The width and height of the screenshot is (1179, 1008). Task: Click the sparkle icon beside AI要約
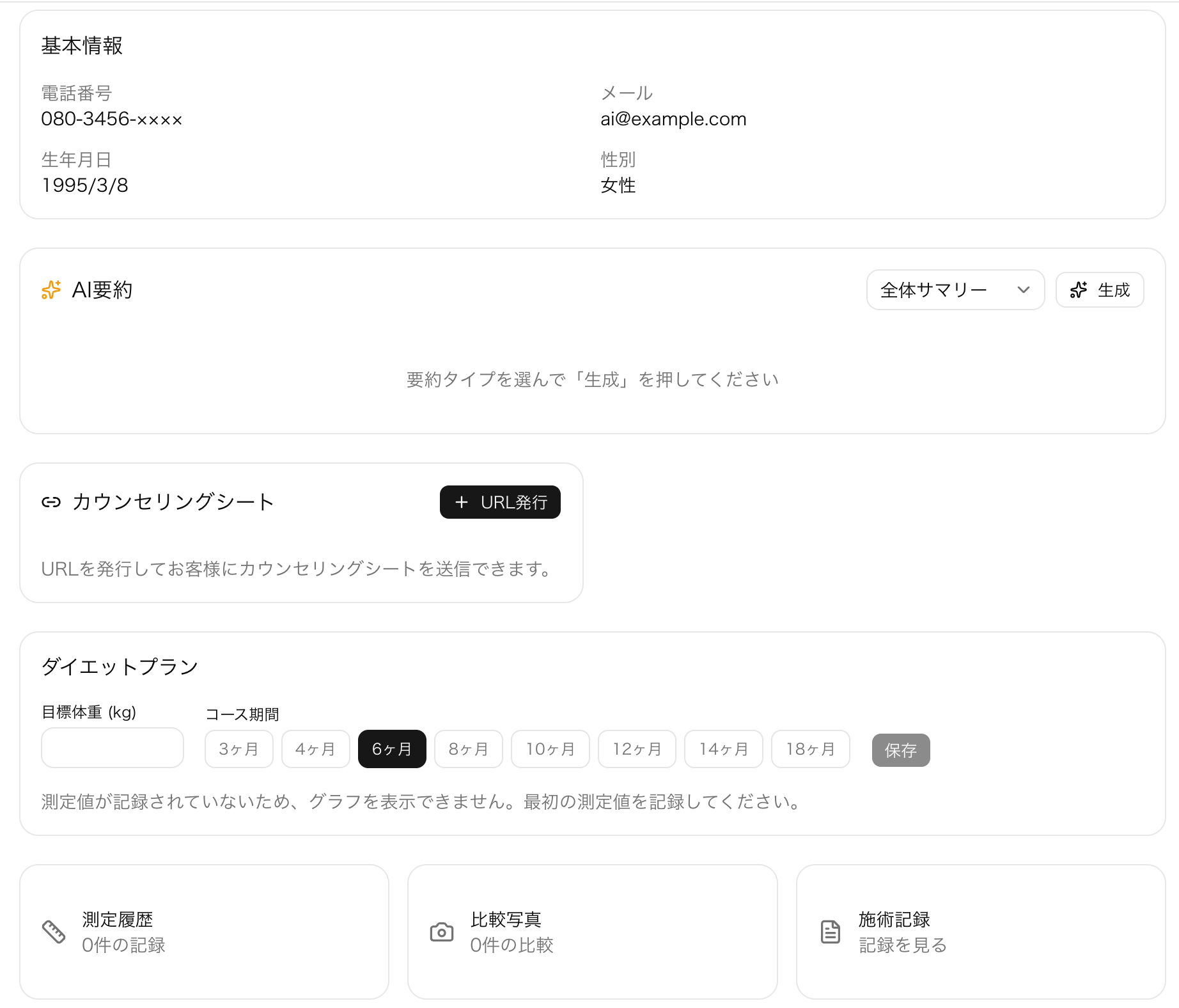click(x=51, y=290)
